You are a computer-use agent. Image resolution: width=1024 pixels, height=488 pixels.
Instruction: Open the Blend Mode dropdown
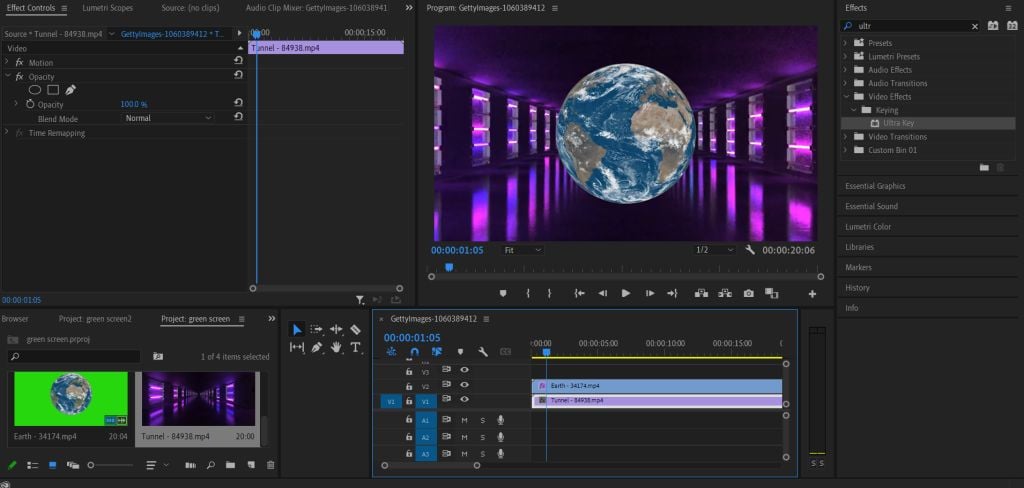[167, 118]
